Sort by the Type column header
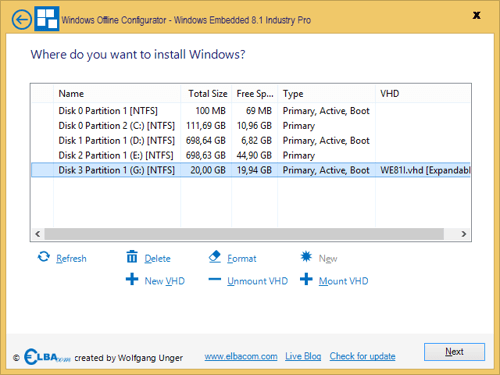Image resolution: width=500 pixels, height=375 pixels. coord(327,94)
